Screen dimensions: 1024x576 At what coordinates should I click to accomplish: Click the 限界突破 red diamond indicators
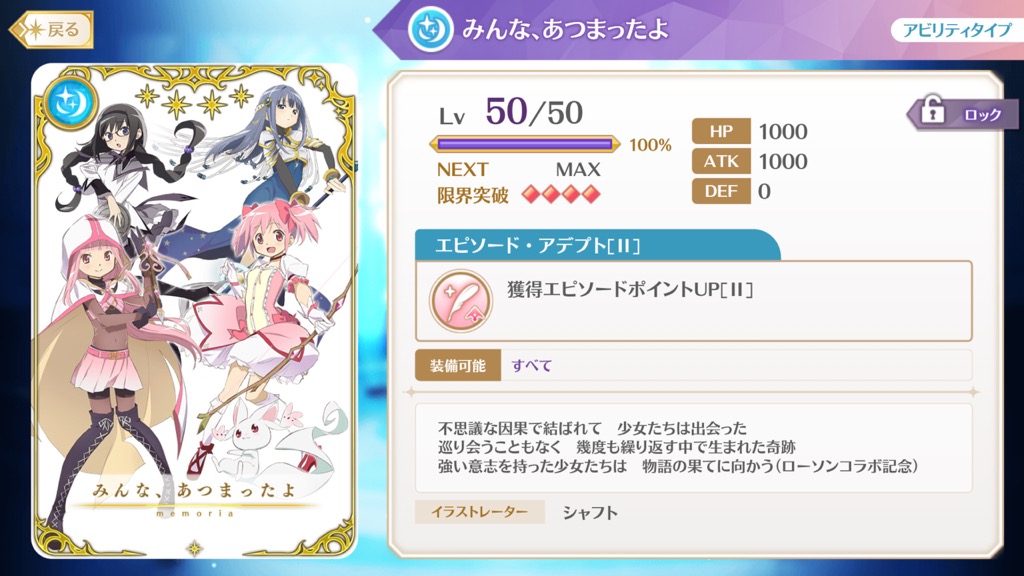click(x=561, y=195)
